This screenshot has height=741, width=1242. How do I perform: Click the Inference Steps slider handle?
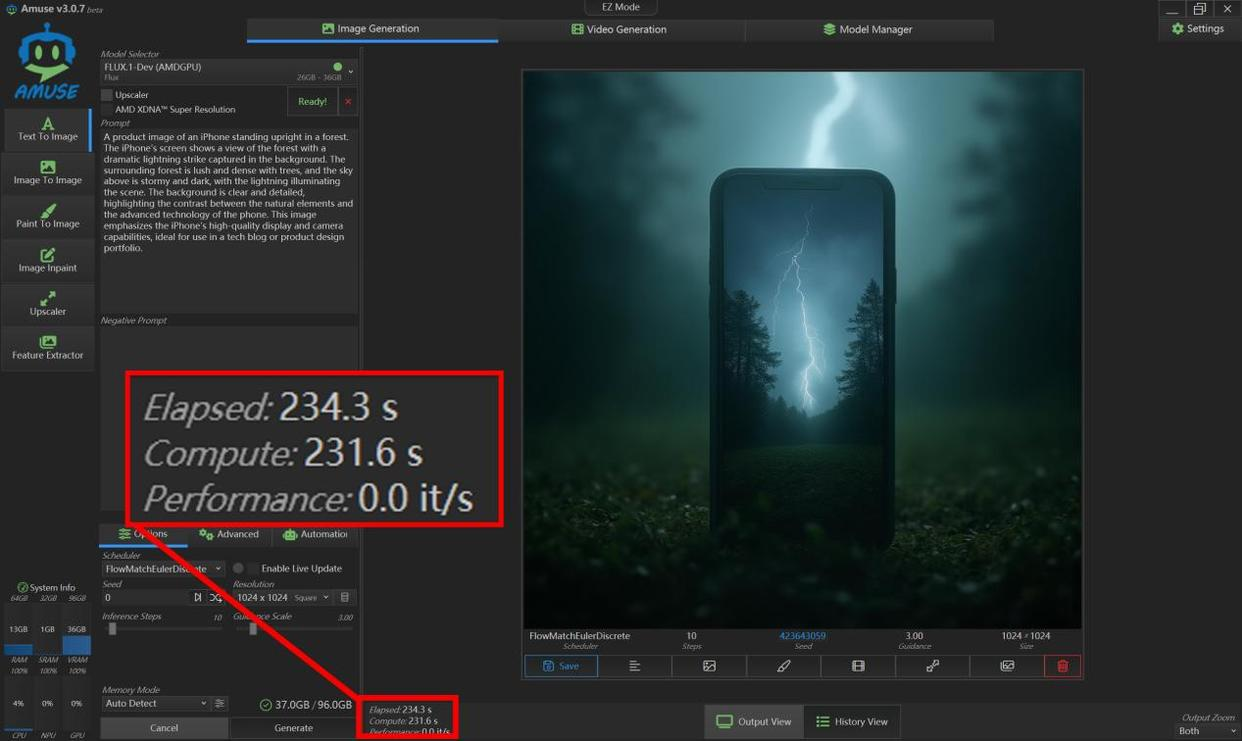click(112, 629)
